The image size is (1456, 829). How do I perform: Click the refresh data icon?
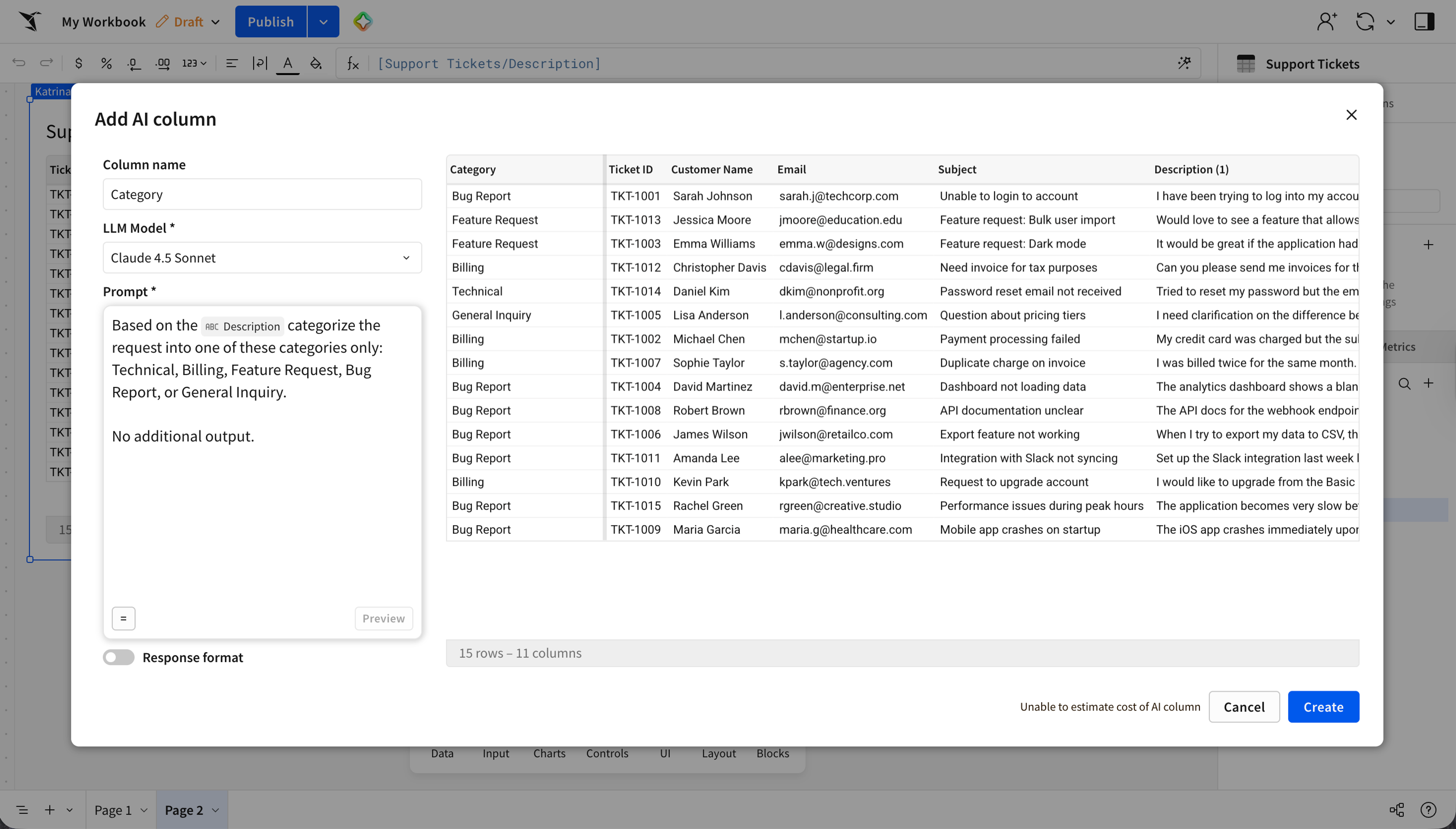[1365, 22]
